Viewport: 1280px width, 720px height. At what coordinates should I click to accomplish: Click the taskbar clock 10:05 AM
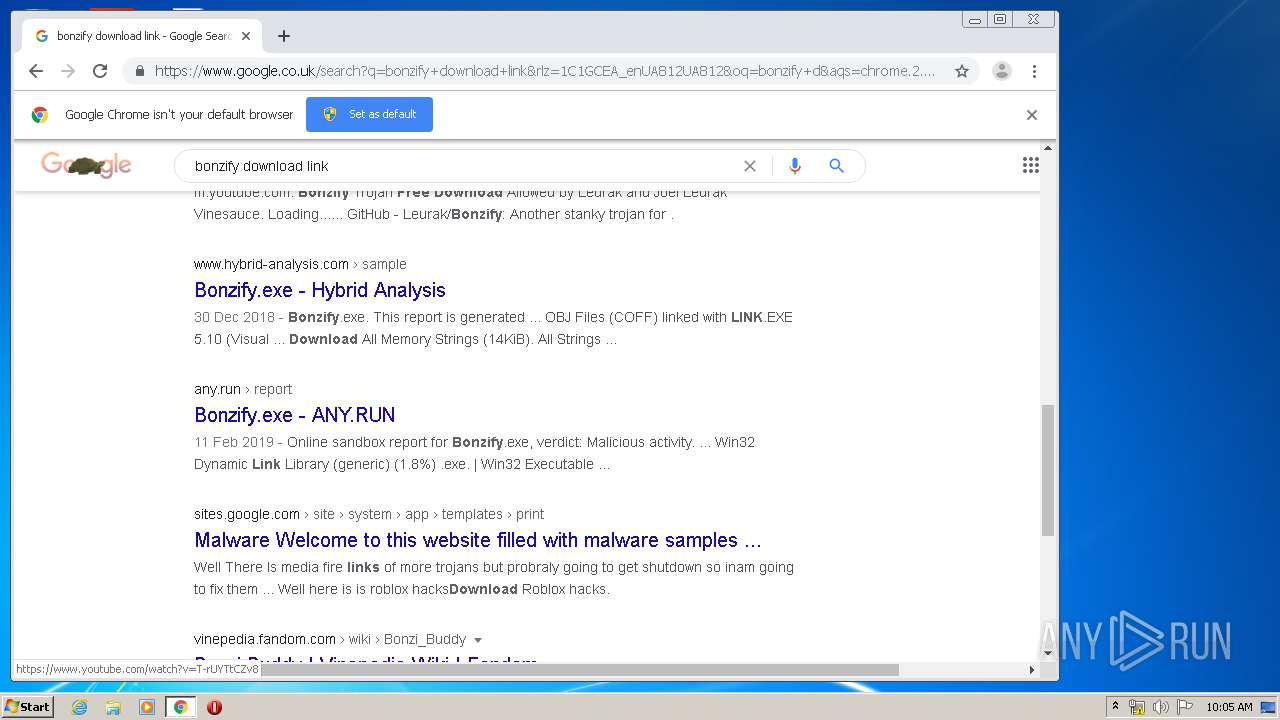(x=1229, y=707)
